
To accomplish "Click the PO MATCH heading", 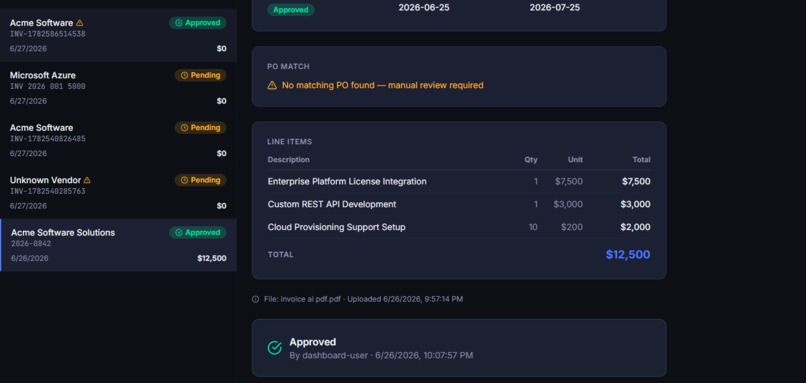I will tap(288, 67).
